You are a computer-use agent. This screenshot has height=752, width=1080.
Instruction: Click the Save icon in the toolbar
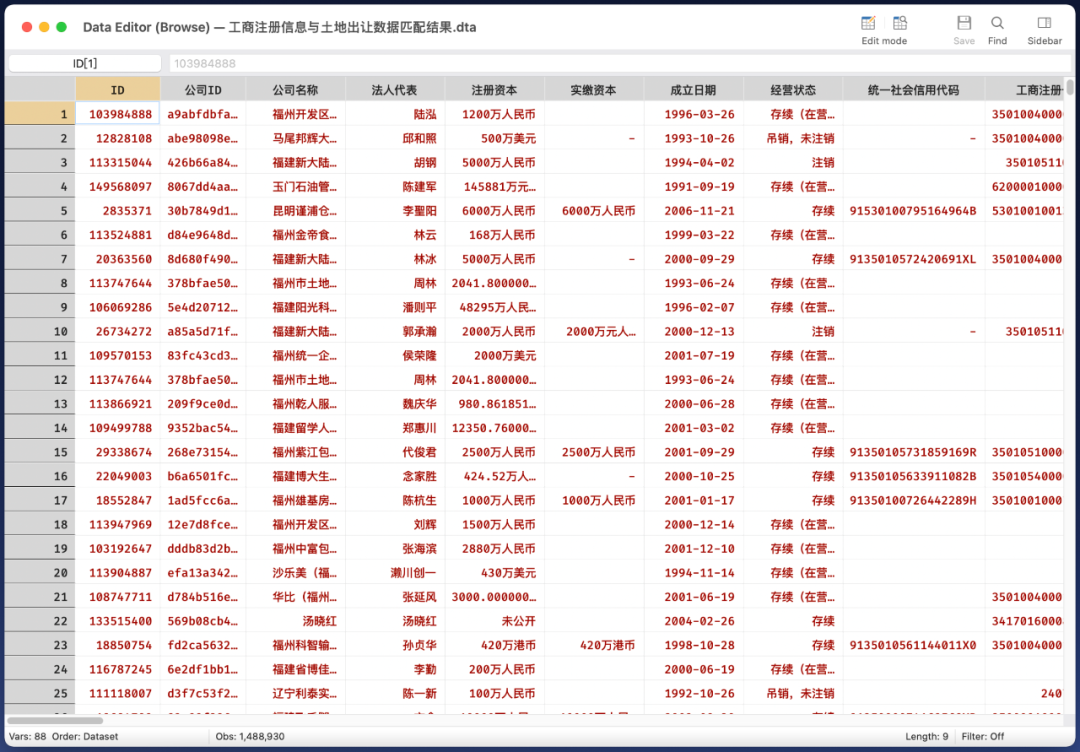[x=964, y=23]
